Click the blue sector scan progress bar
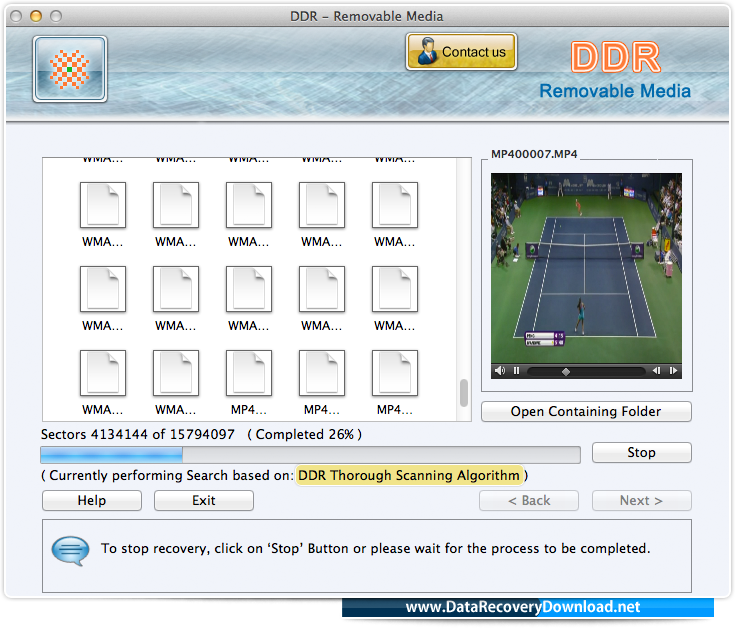This screenshot has height=628, width=735. coord(310,455)
